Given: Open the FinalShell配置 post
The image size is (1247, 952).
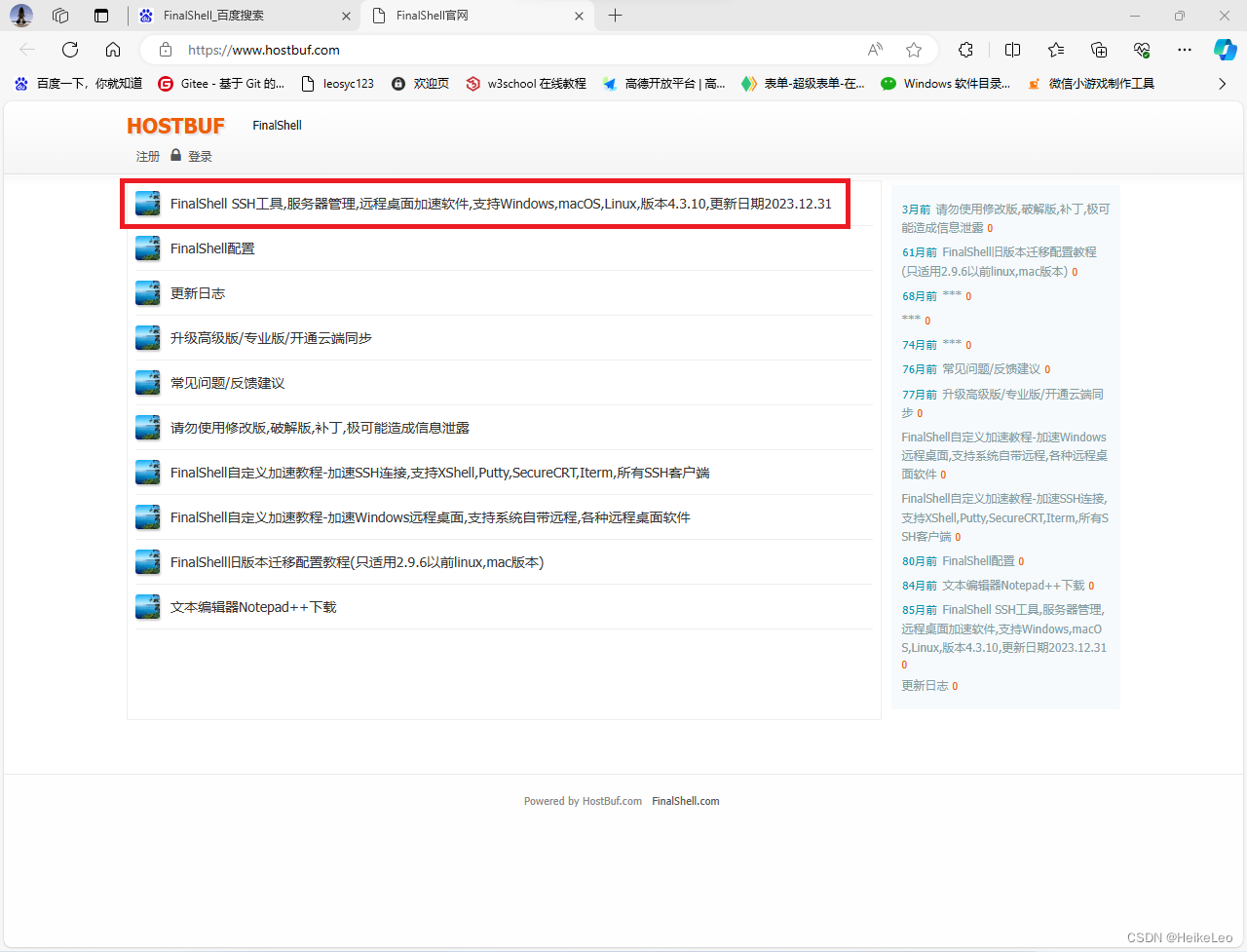Looking at the screenshot, I should (x=212, y=248).
